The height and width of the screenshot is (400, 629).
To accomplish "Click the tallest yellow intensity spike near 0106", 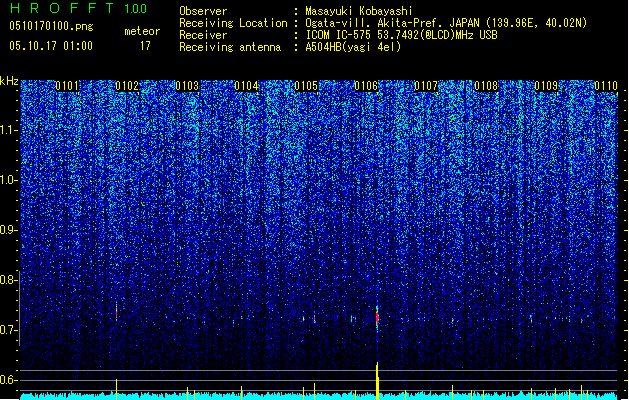I will (x=377, y=381).
